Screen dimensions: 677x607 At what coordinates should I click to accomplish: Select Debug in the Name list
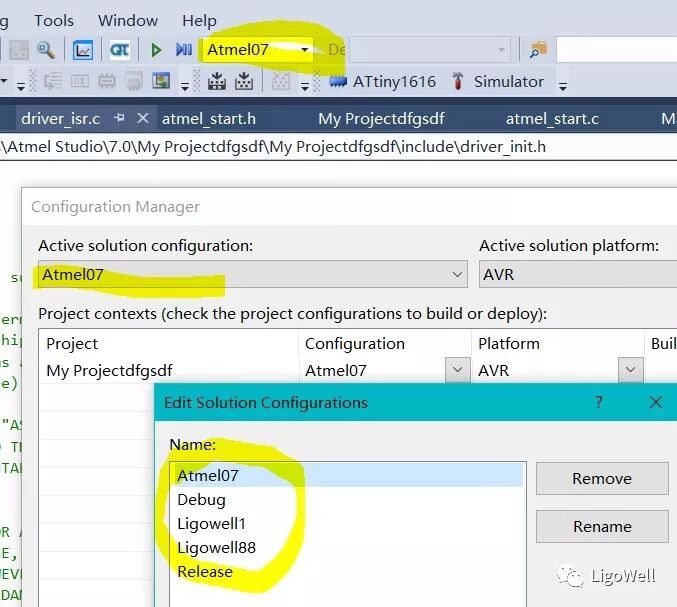[x=346, y=500]
